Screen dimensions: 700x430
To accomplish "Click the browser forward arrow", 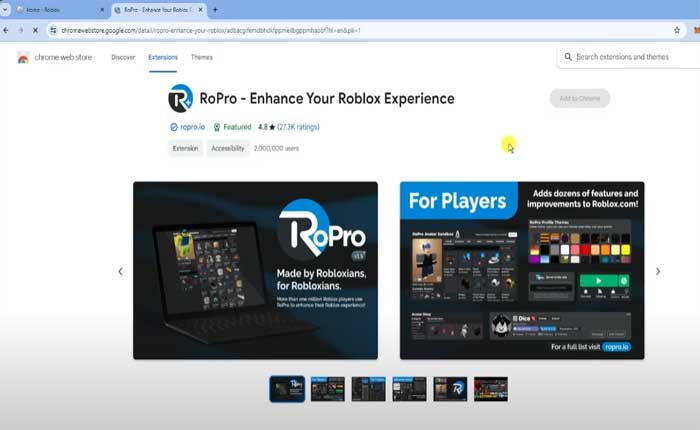I will [21, 30].
